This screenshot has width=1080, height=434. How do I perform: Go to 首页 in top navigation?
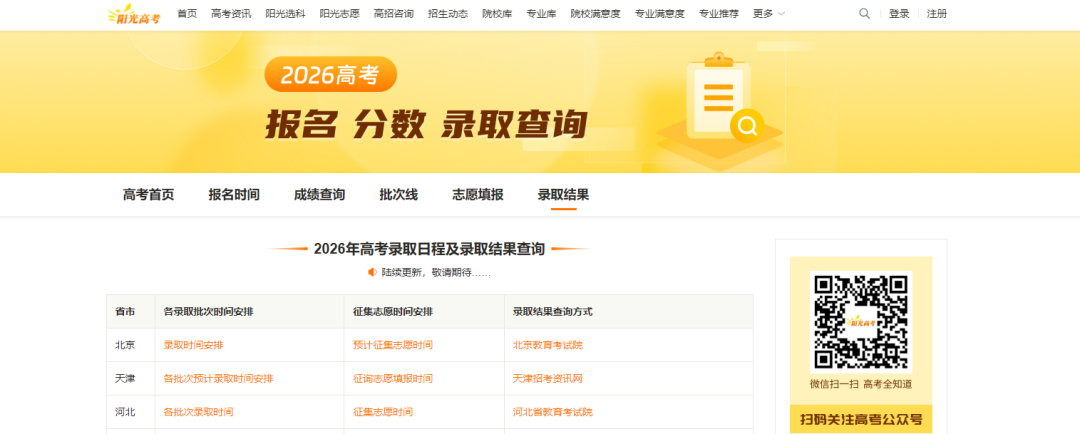tap(187, 14)
